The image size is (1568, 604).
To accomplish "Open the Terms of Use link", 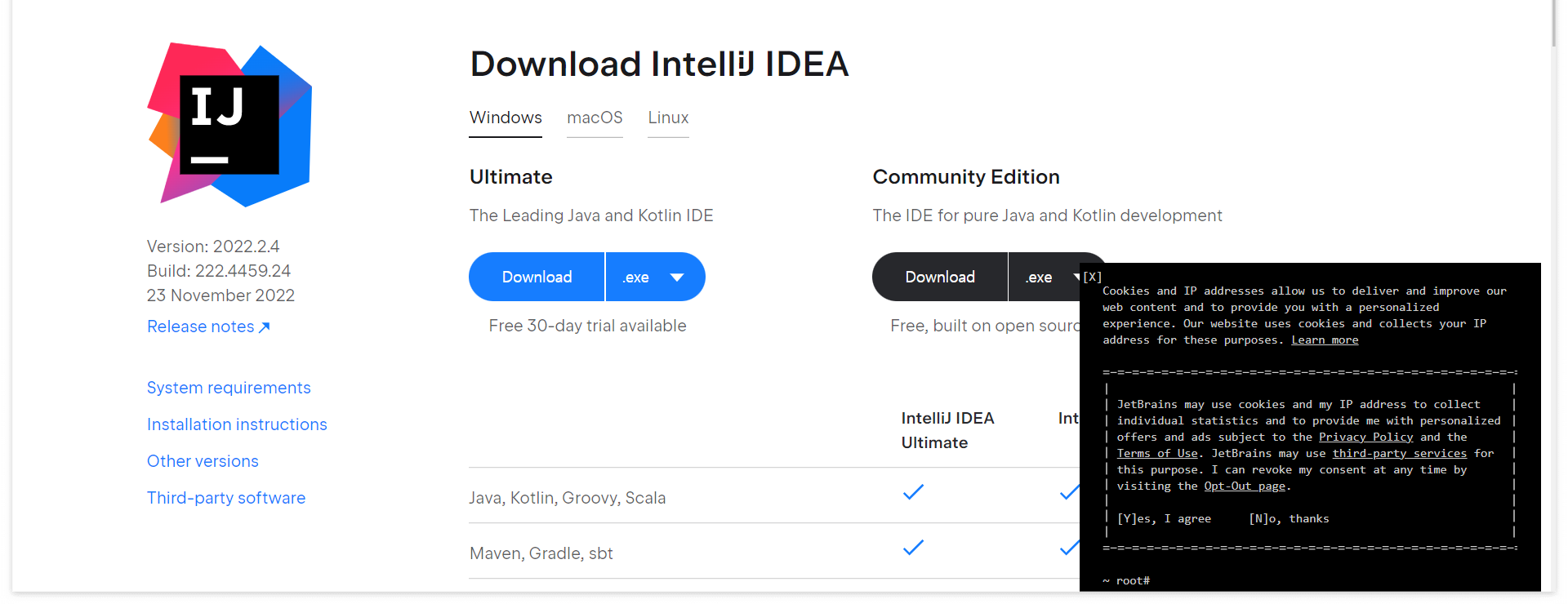I will [1157, 454].
